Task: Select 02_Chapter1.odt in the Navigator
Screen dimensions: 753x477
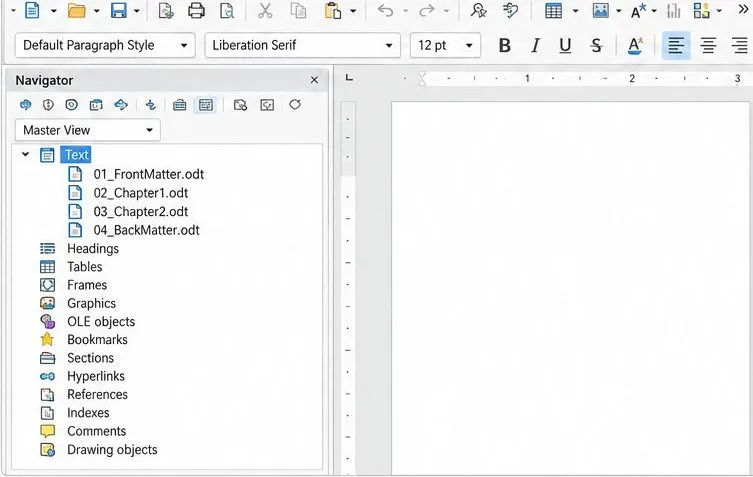Action: click(141, 193)
